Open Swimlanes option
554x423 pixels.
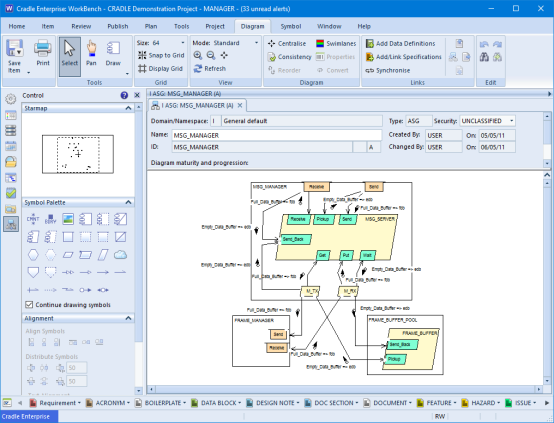[x=336, y=43]
